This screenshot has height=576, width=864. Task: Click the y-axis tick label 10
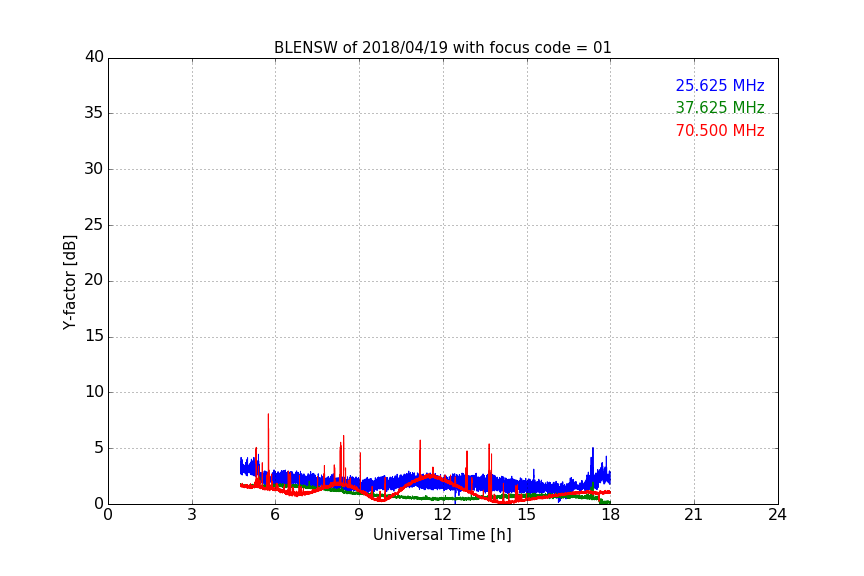(x=94, y=392)
